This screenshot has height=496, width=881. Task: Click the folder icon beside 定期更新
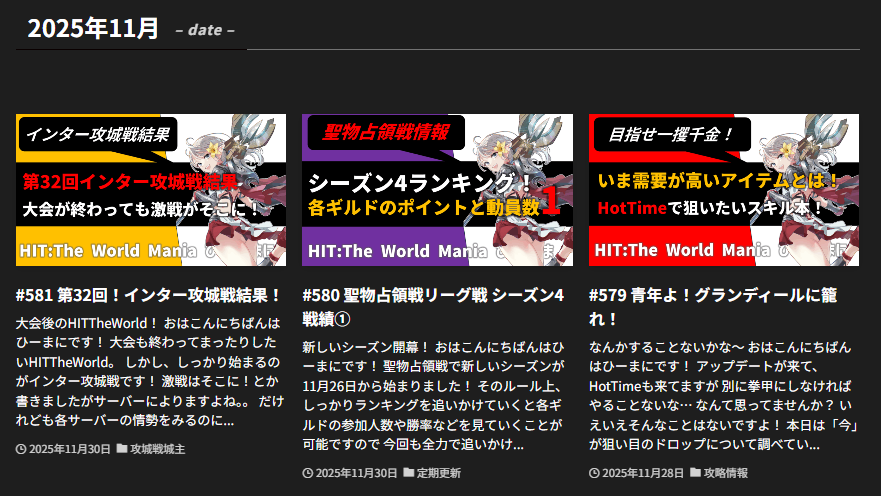pos(409,472)
